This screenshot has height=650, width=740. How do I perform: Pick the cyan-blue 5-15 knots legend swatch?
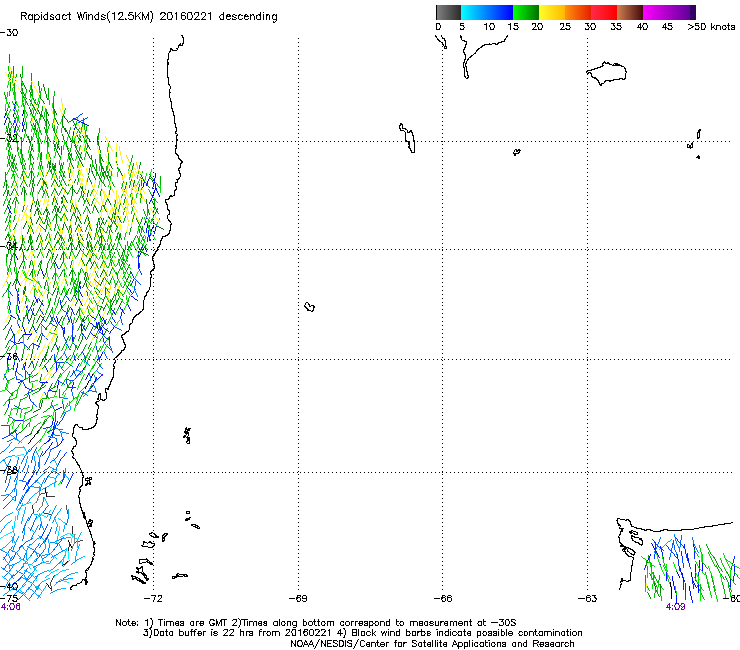pos(487,12)
